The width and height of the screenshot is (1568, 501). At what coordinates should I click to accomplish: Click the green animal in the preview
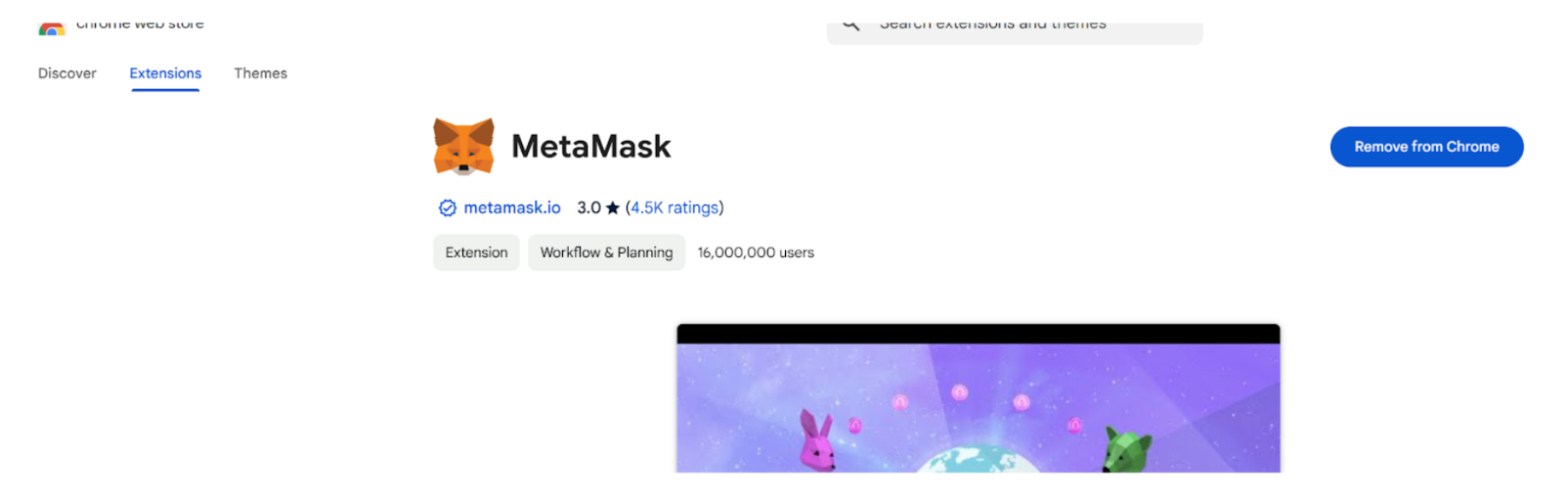(1127, 449)
